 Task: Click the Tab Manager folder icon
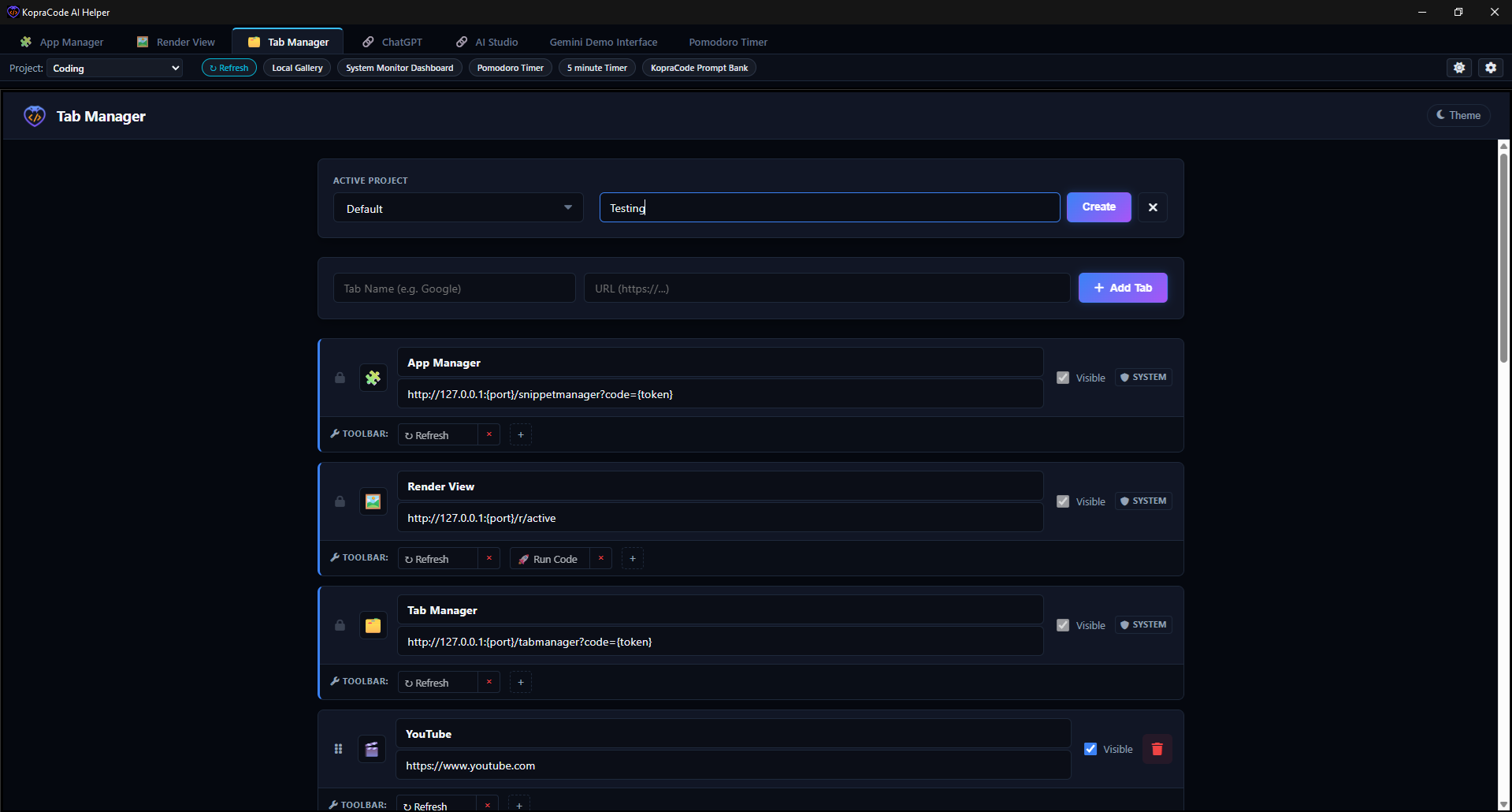373,625
